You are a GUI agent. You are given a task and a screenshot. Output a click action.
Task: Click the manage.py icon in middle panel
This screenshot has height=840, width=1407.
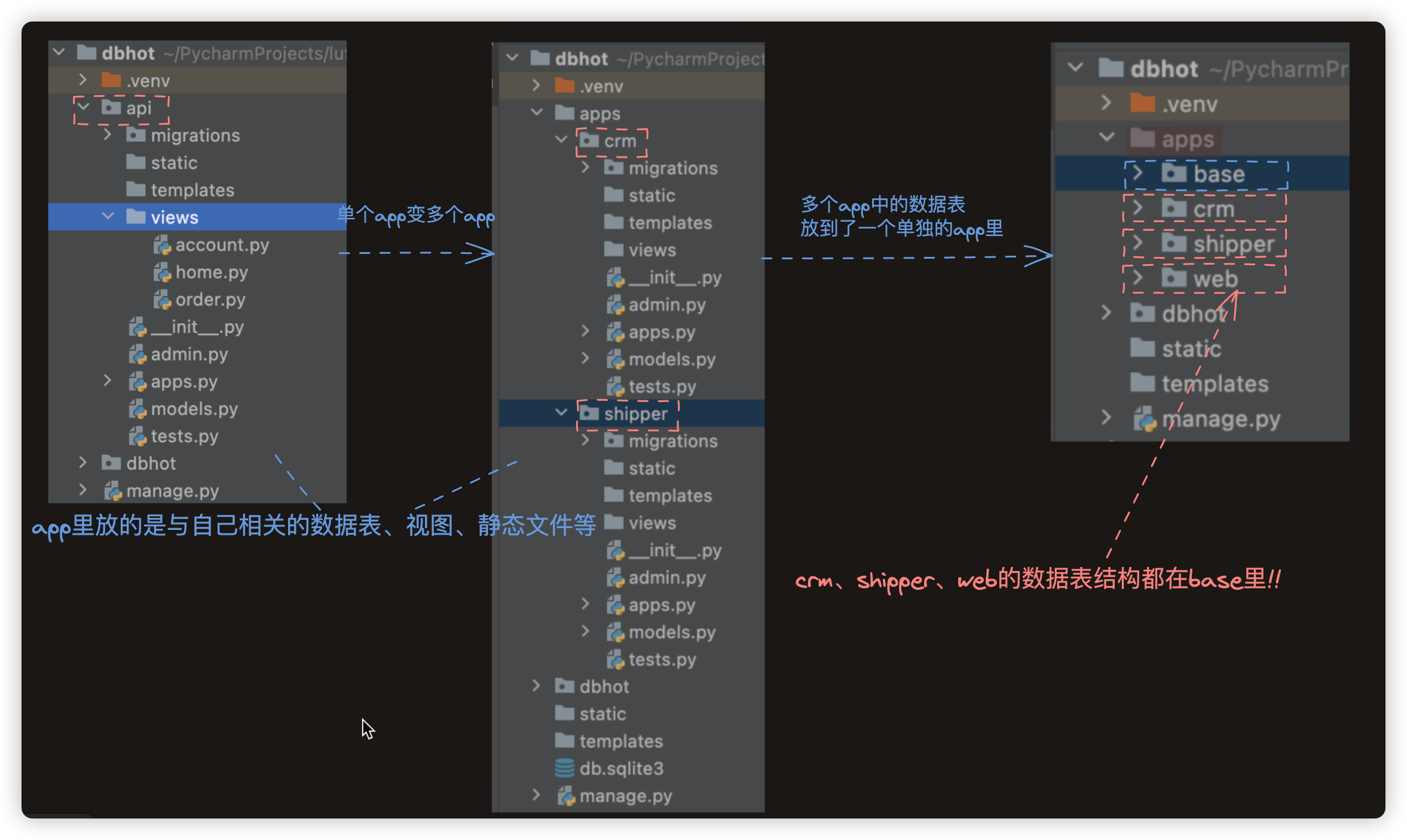(x=565, y=796)
